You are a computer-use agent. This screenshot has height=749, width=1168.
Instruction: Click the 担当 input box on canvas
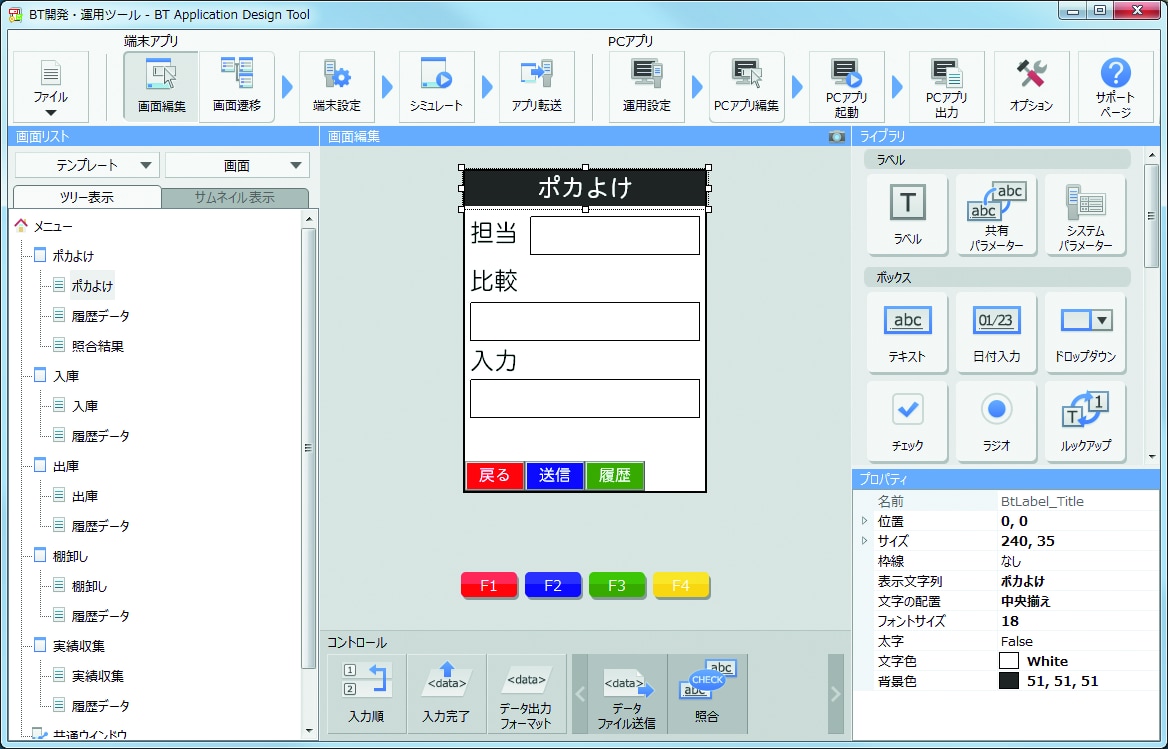(615, 235)
